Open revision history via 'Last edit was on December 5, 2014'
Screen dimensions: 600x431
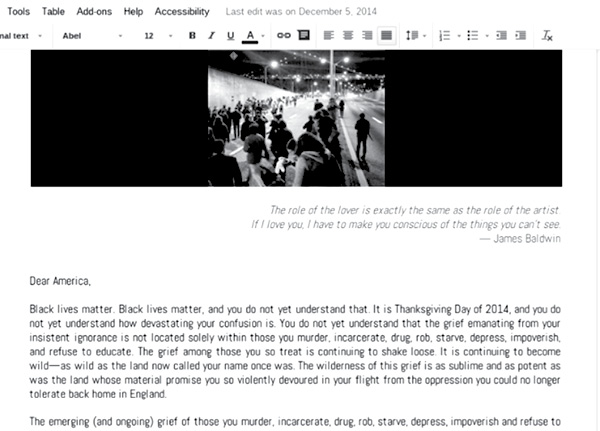click(301, 11)
